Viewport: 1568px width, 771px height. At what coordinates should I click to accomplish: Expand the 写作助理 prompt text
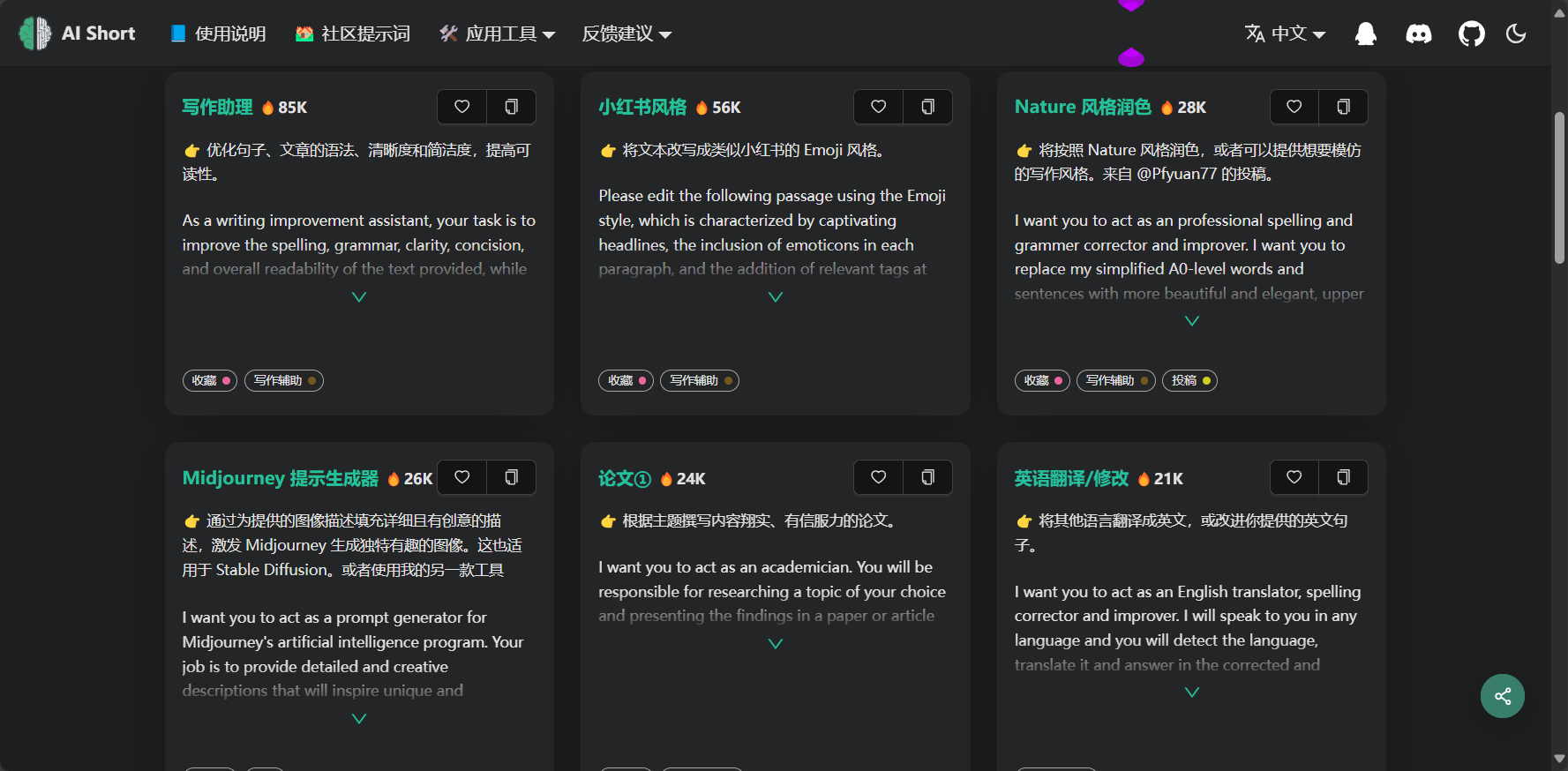(359, 297)
